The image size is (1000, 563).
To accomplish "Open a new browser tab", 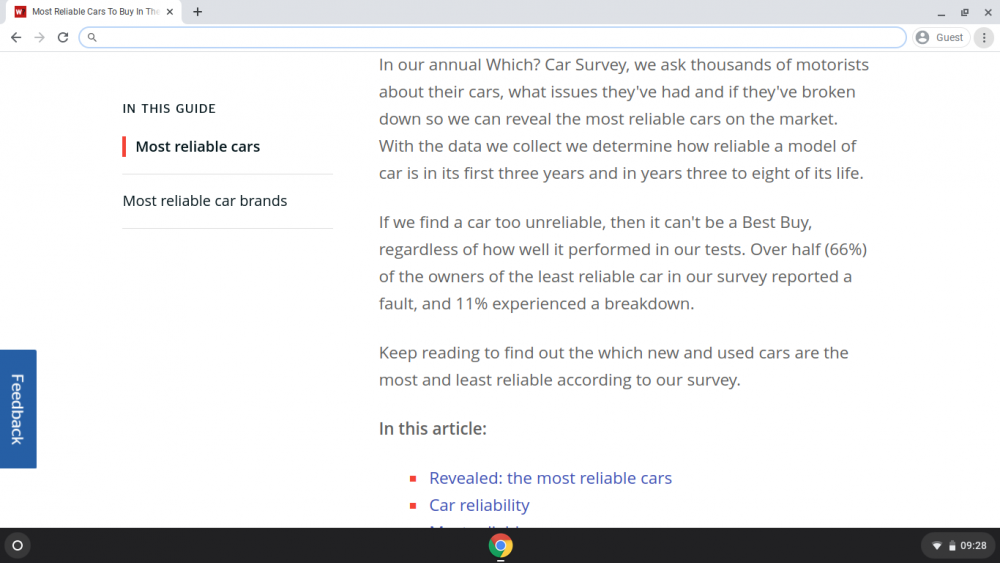I will point(198,11).
